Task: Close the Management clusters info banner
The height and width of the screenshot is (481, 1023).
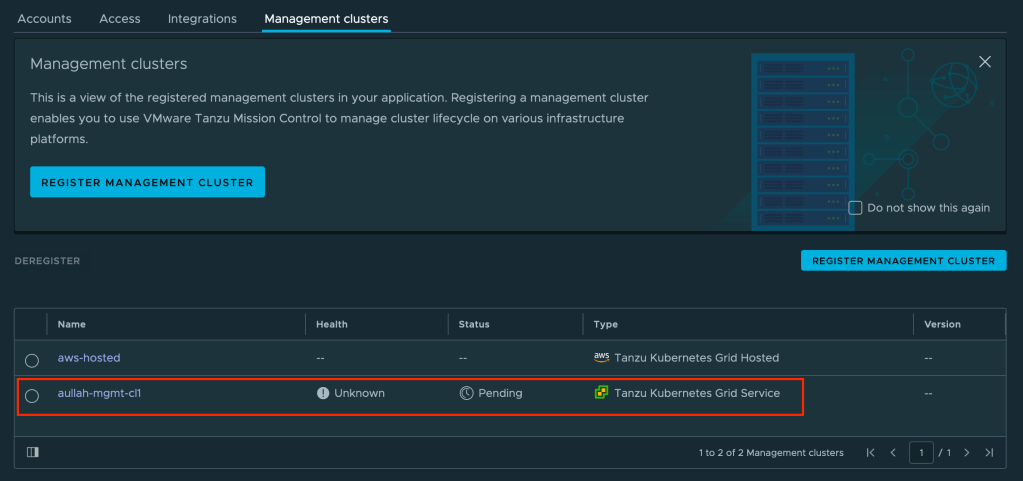Action: pyautogui.click(x=984, y=62)
